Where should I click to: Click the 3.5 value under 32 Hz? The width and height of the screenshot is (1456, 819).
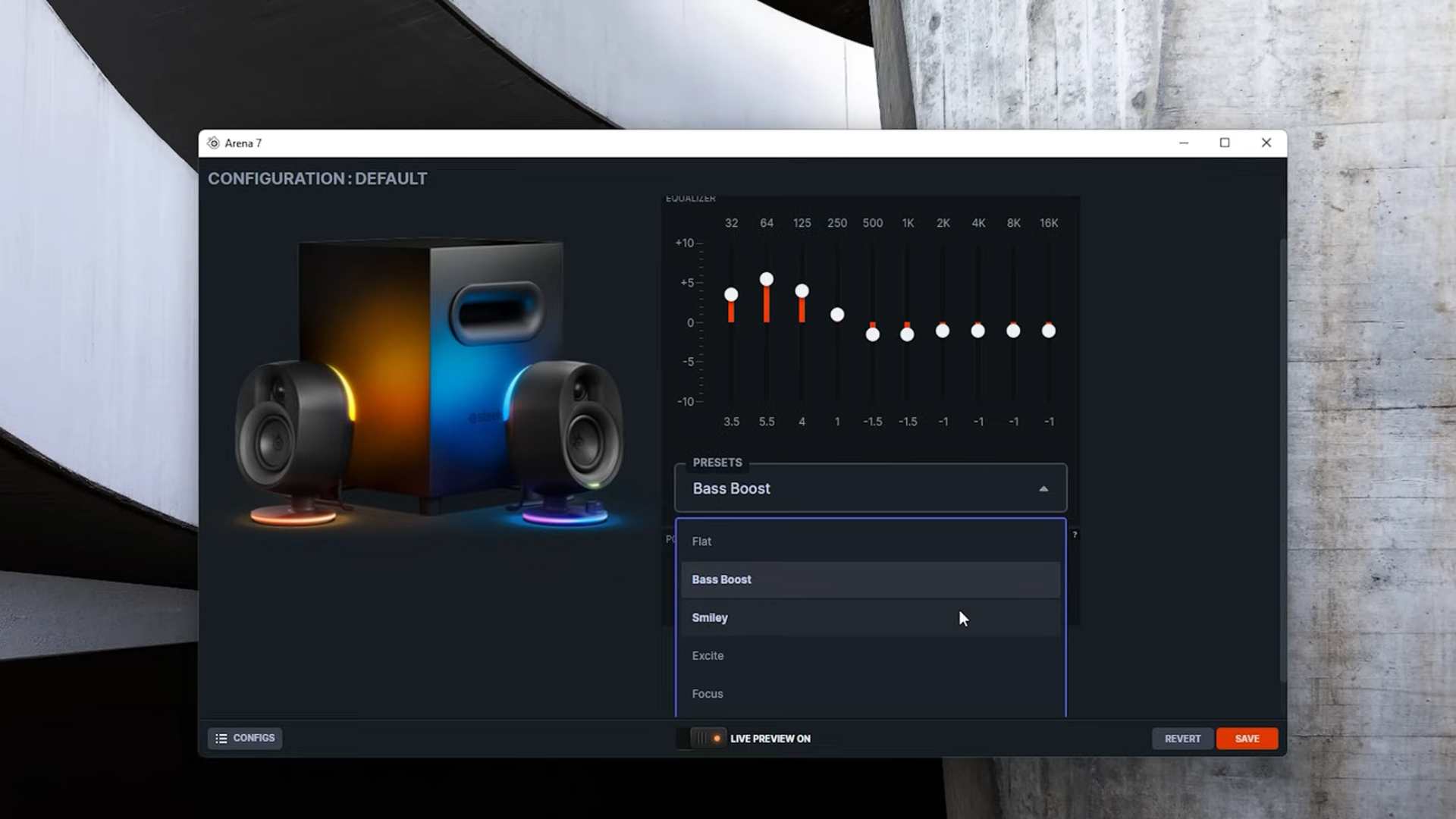(731, 422)
